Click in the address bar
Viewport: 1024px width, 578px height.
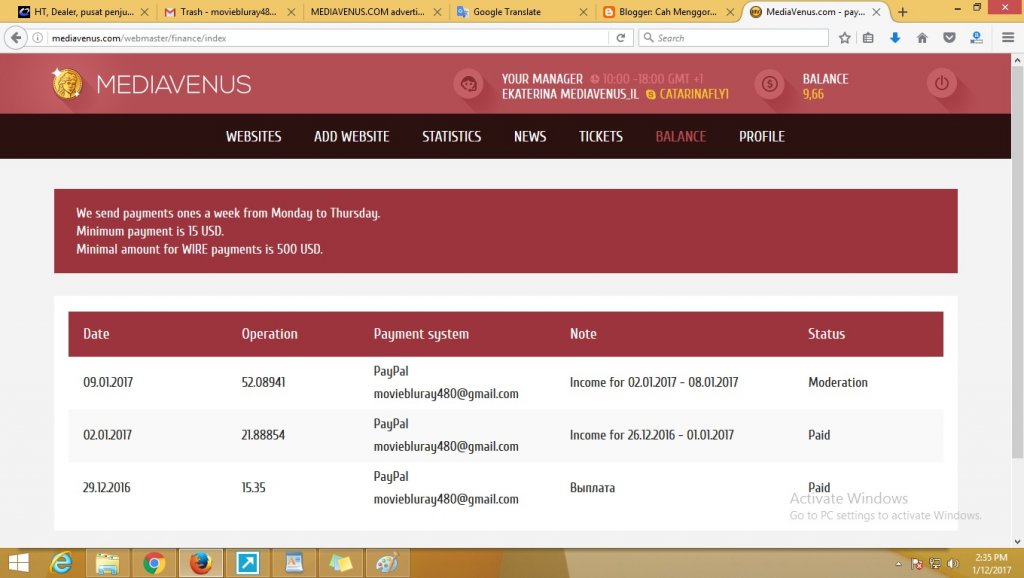click(x=327, y=38)
